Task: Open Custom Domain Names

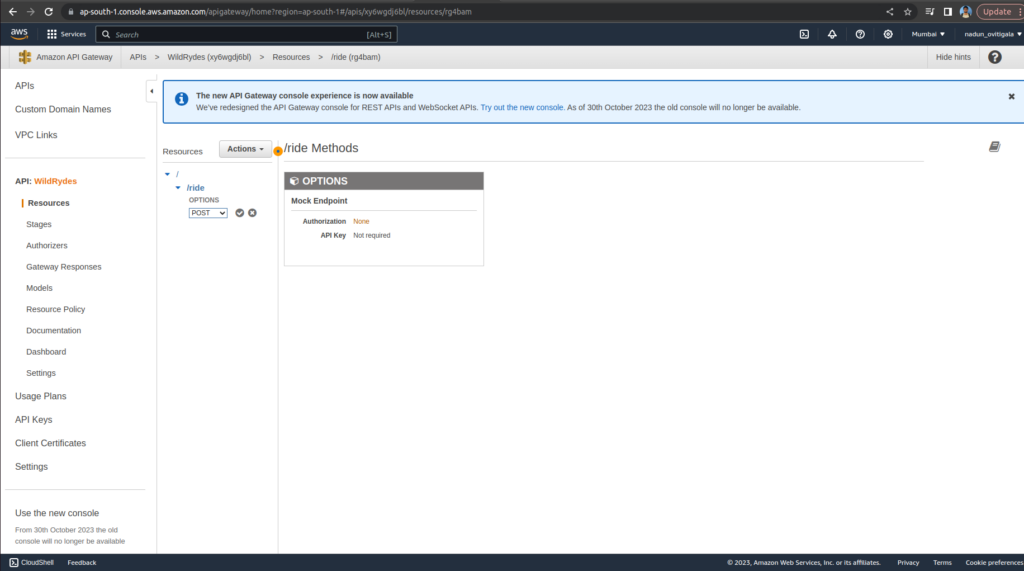Action: tap(63, 109)
